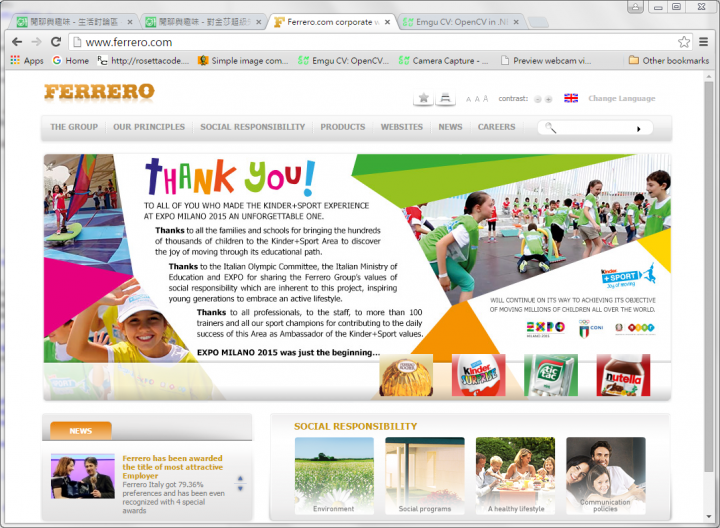Open the Environment tile
The width and height of the screenshot is (720, 528).
(334, 476)
